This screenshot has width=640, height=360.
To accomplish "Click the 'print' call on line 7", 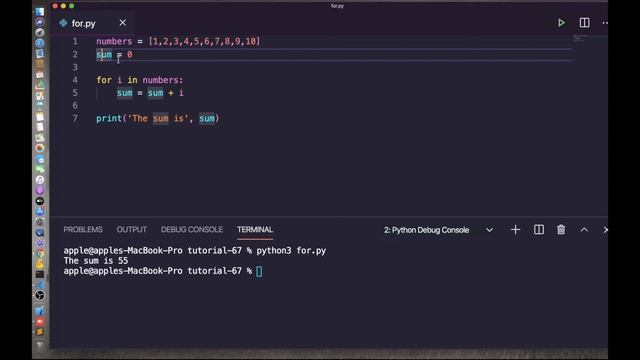I will tap(109, 118).
